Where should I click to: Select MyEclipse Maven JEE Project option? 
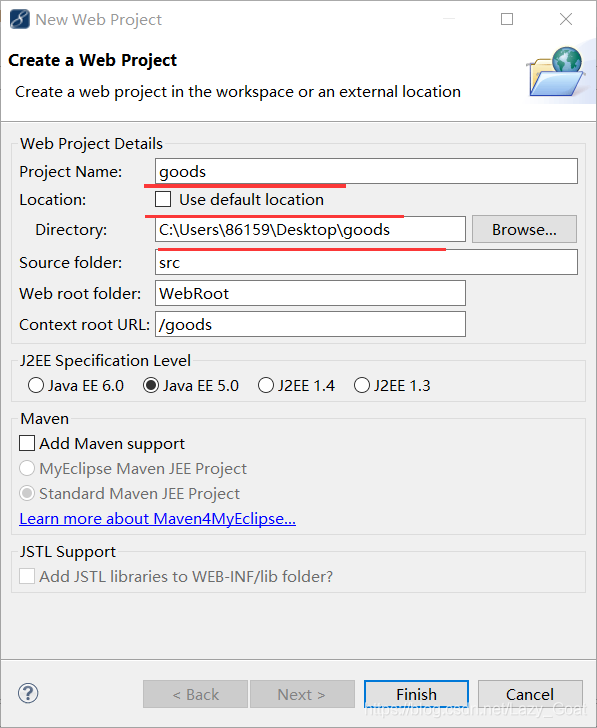pos(27,468)
